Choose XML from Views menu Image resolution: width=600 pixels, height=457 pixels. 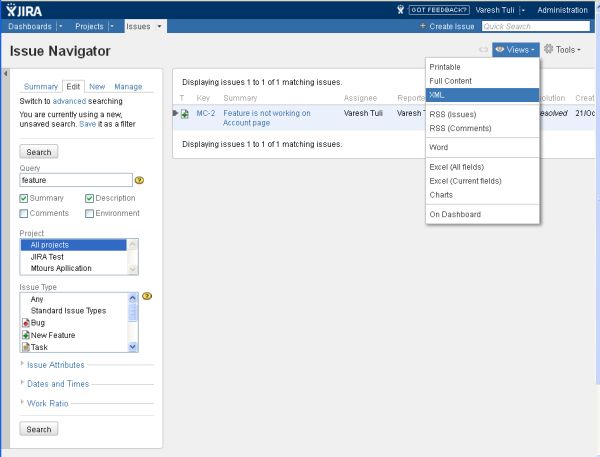[x=483, y=95]
